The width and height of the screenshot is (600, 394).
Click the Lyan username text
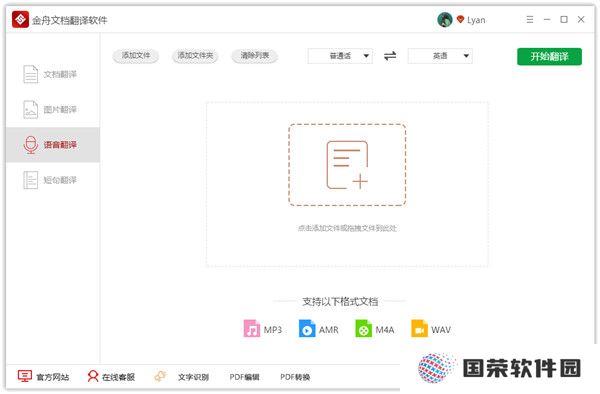click(476, 20)
